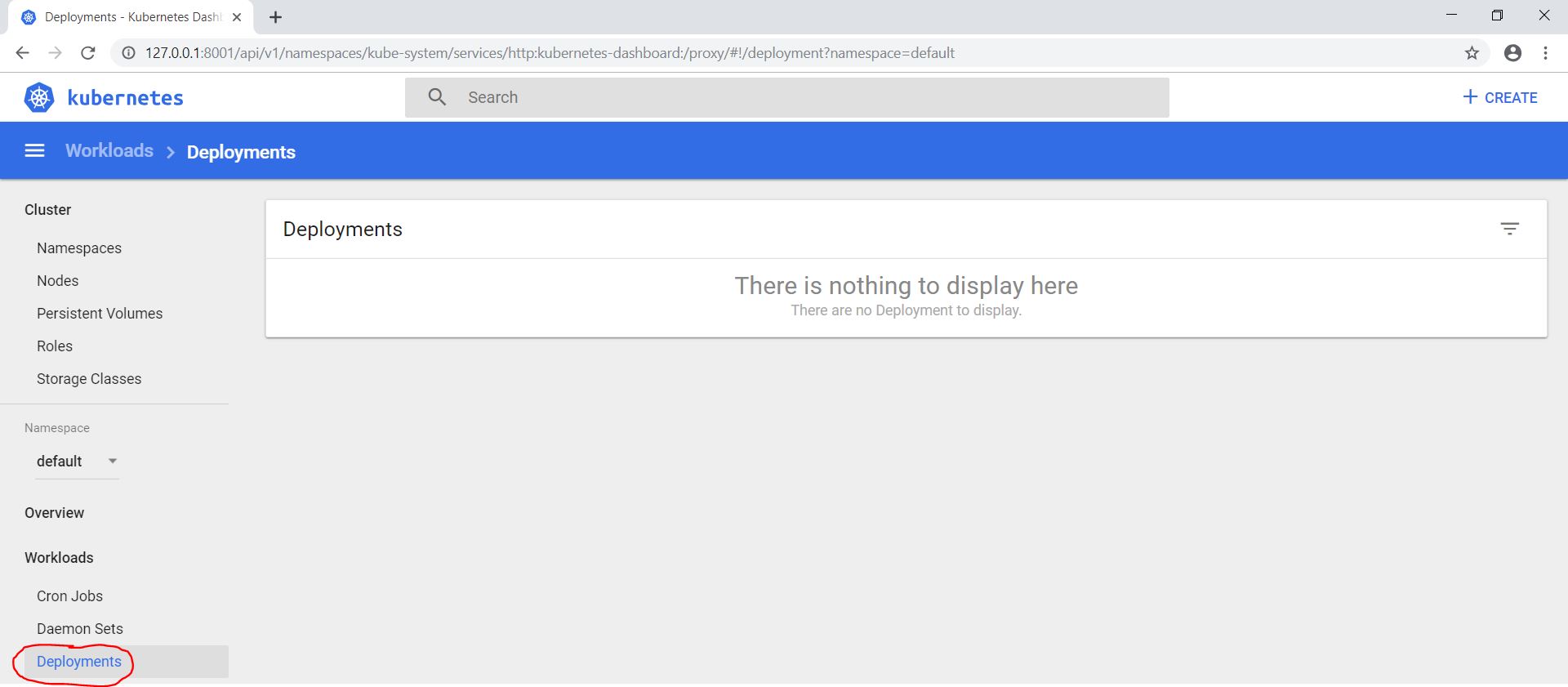Click the 'There are no Deployment to display.' text
Screen dimensions: 1568x687
[x=906, y=310]
